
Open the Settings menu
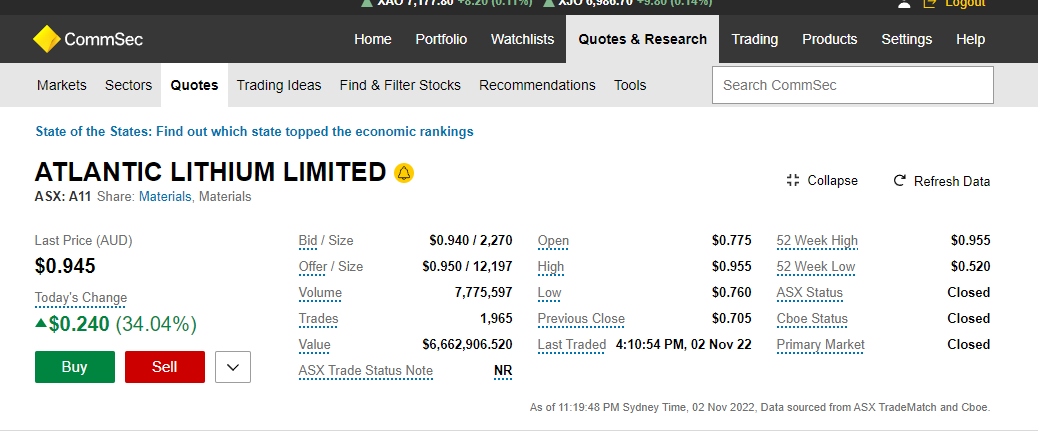pyautogui.click(x=906, y=39)
